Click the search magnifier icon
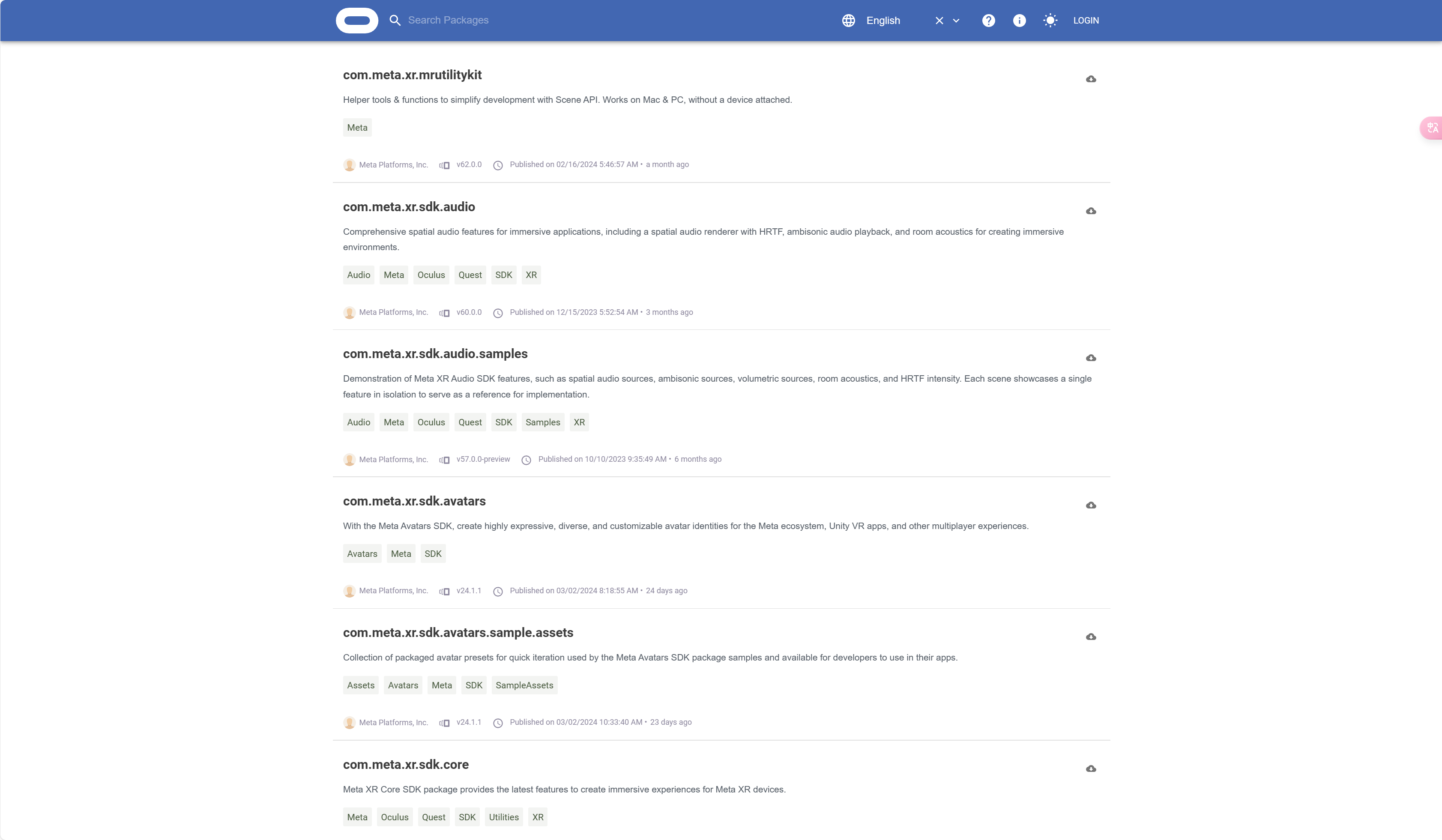 (x=395, y=21)
